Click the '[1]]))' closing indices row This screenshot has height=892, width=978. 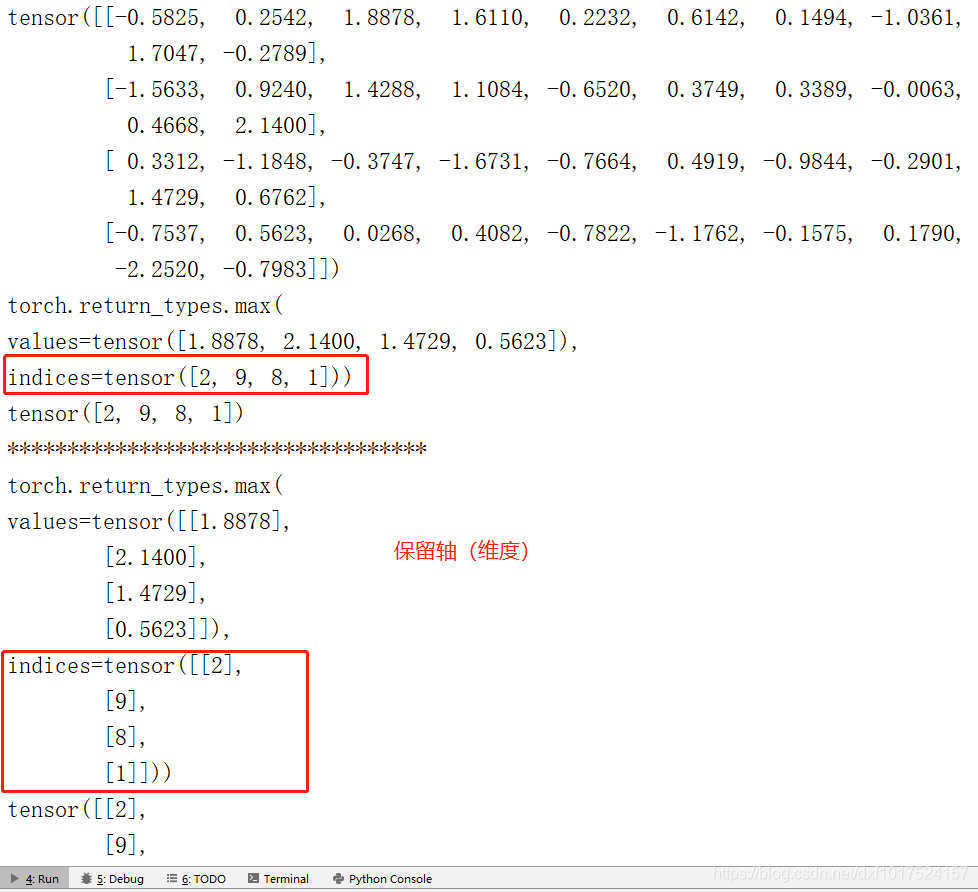138,773
